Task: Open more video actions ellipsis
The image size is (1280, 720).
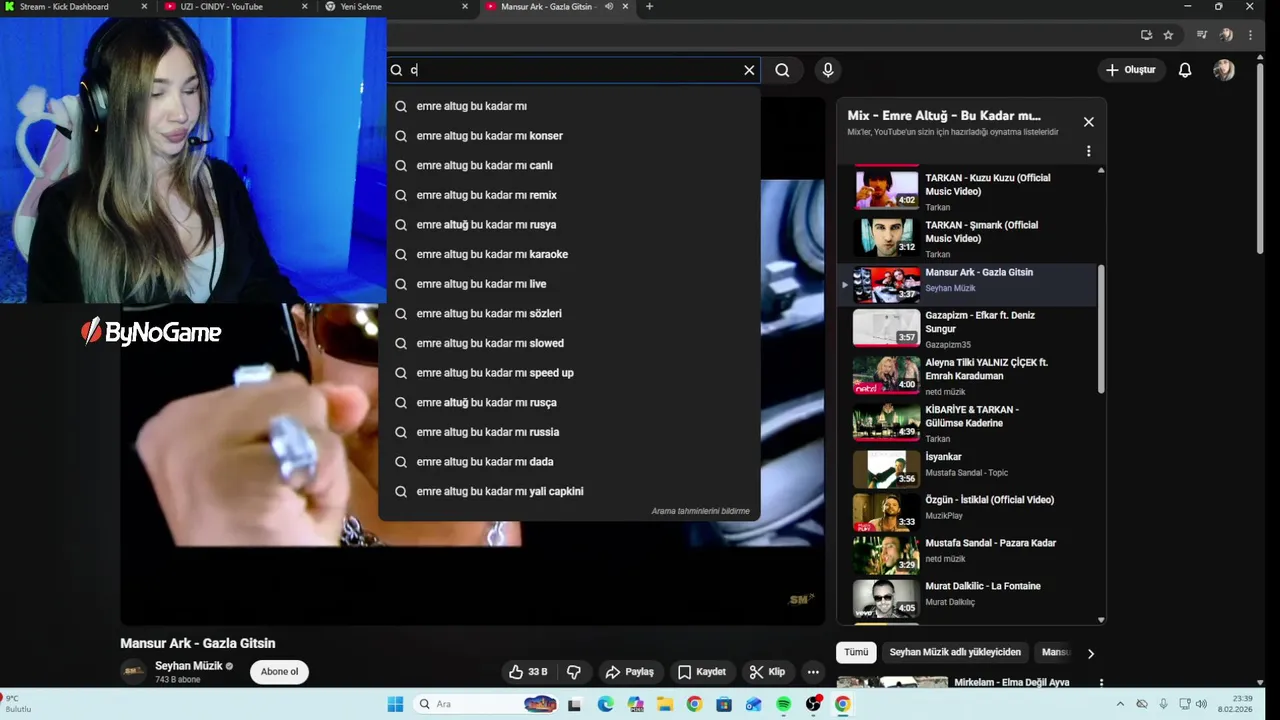Action: coord(813,672)
